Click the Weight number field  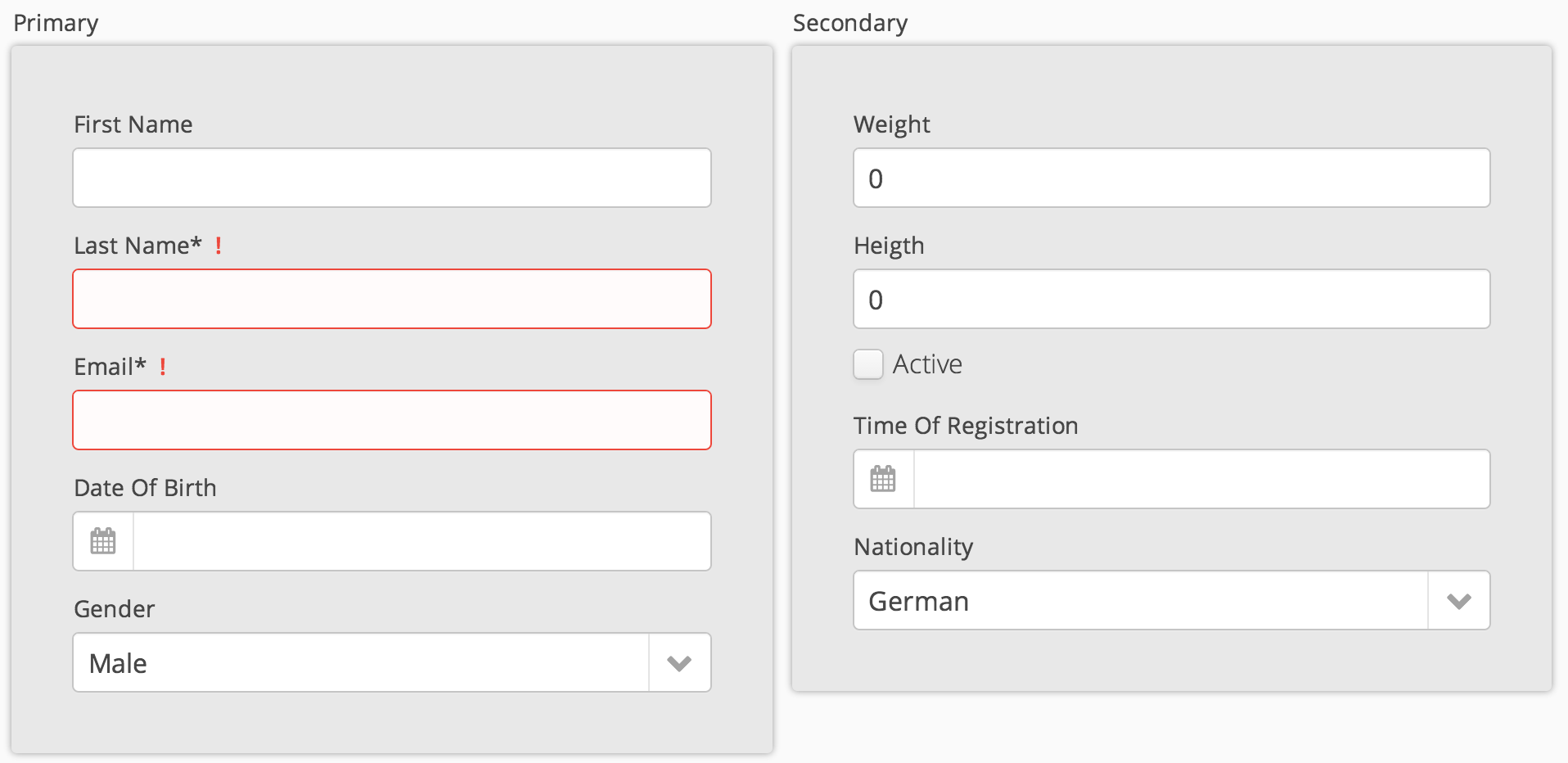(1171, 178)
